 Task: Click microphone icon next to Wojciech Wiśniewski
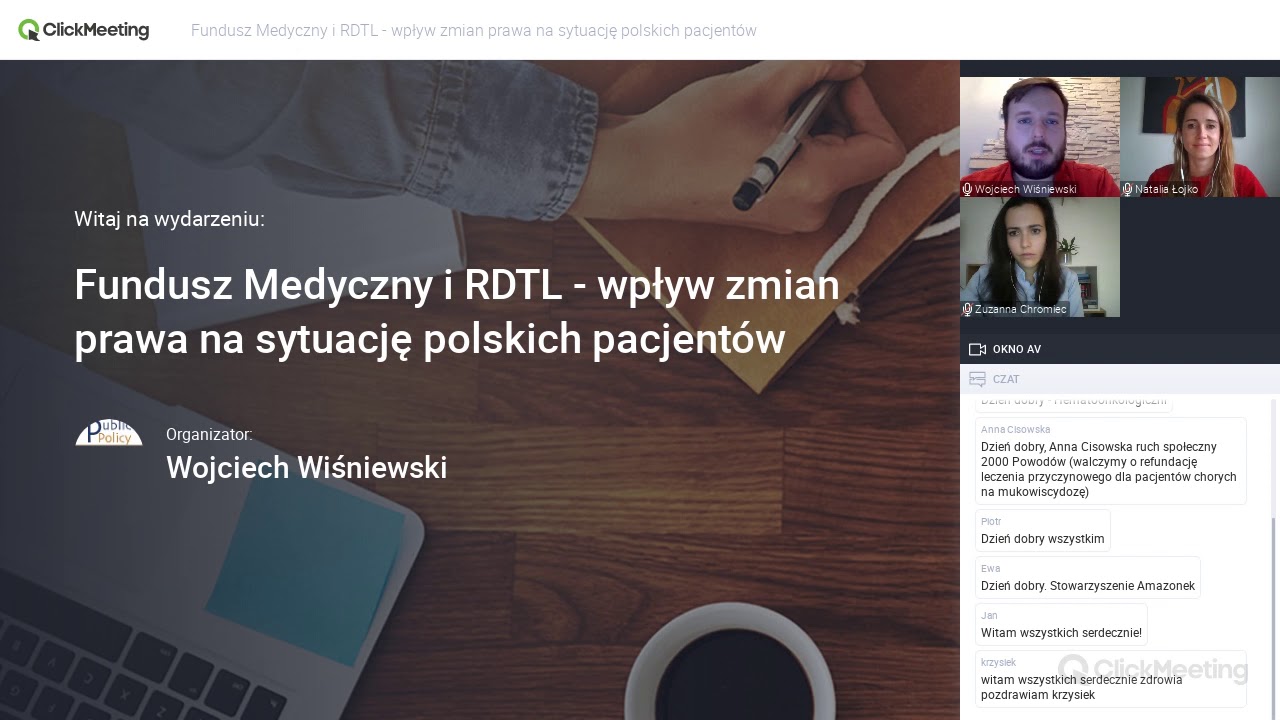pyautogui.click(x=967, y=189)
